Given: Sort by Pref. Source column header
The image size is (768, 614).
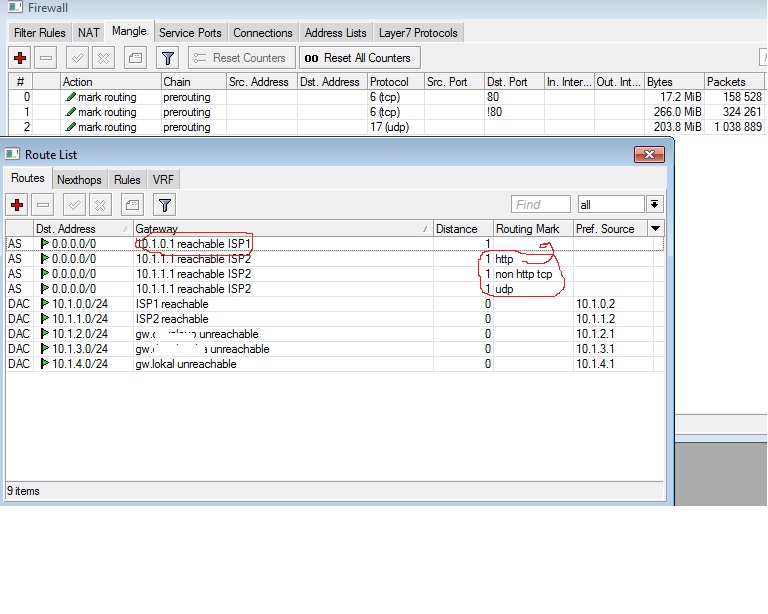Looking at the screenshot, I should tap(611, 229).
